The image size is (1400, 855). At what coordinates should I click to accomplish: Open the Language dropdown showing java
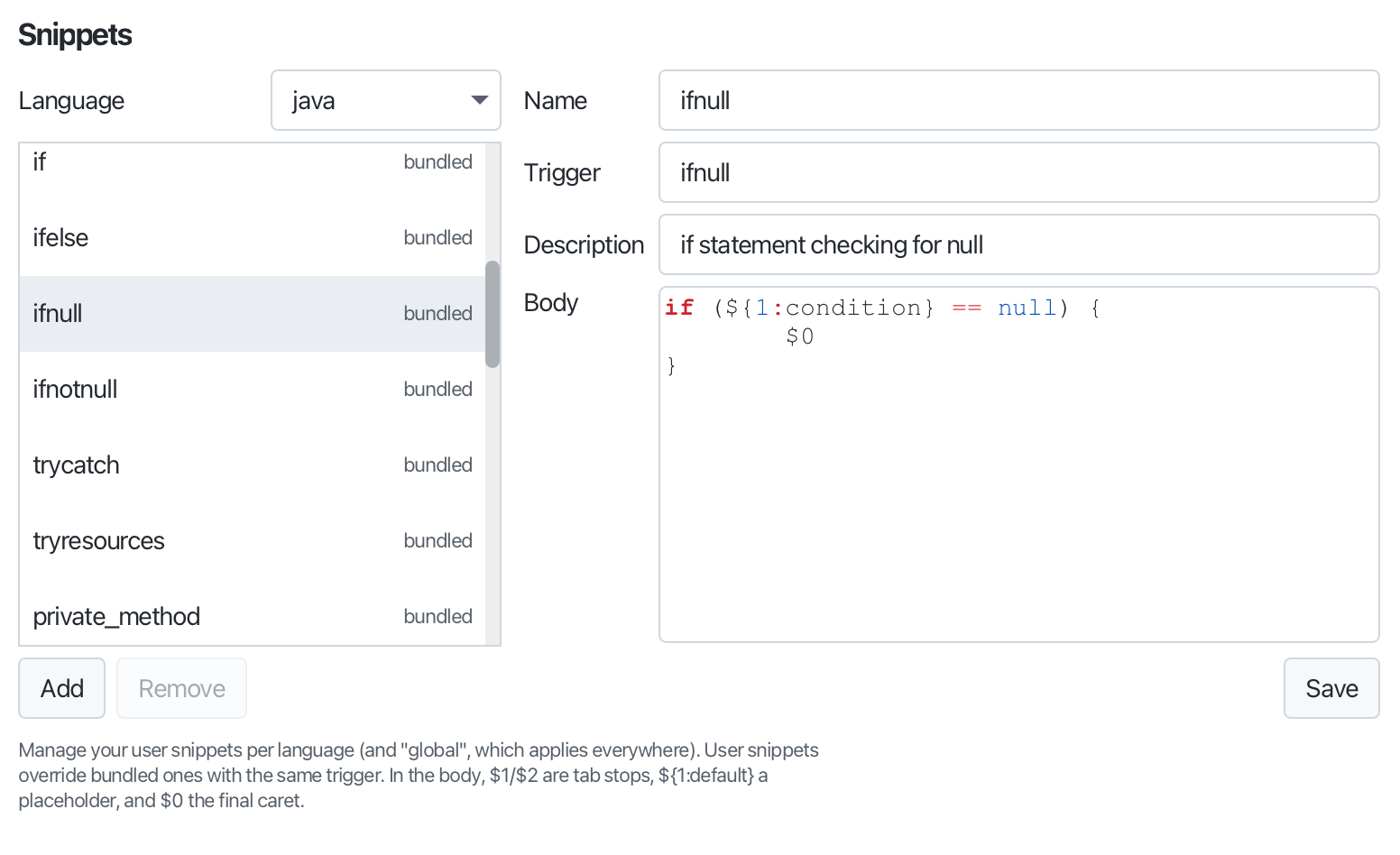point(386,100)
